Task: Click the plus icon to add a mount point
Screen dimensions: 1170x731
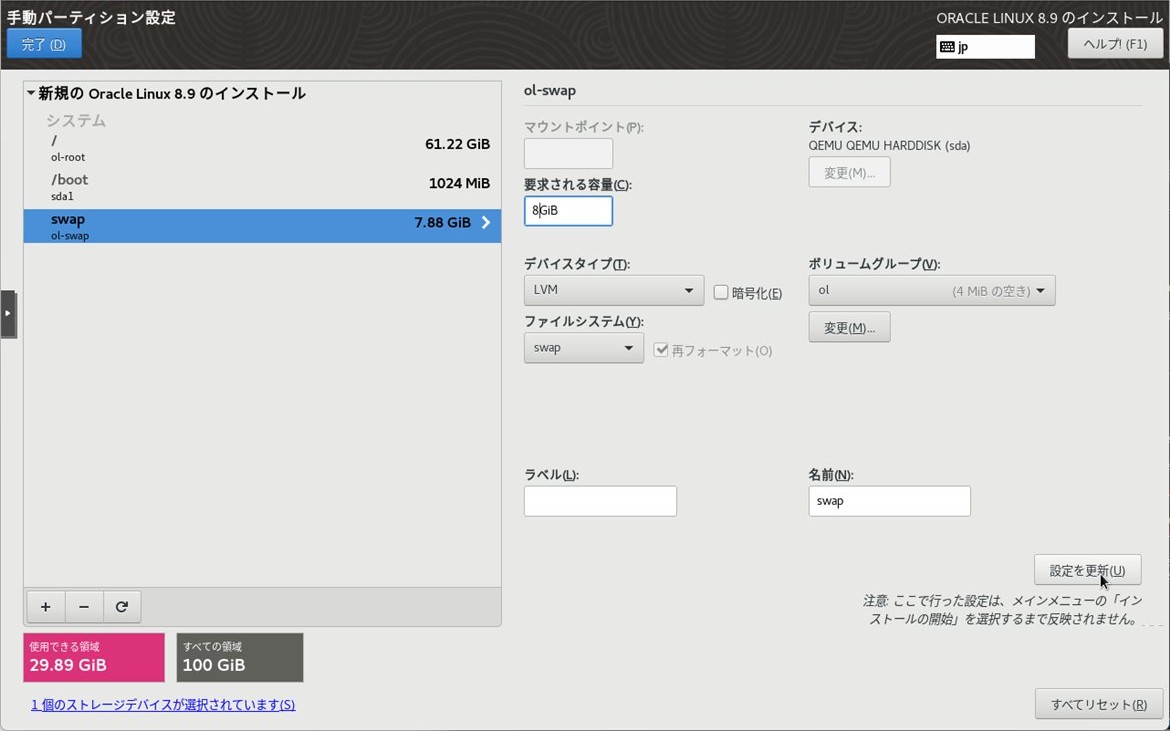Action: (46, 606)
